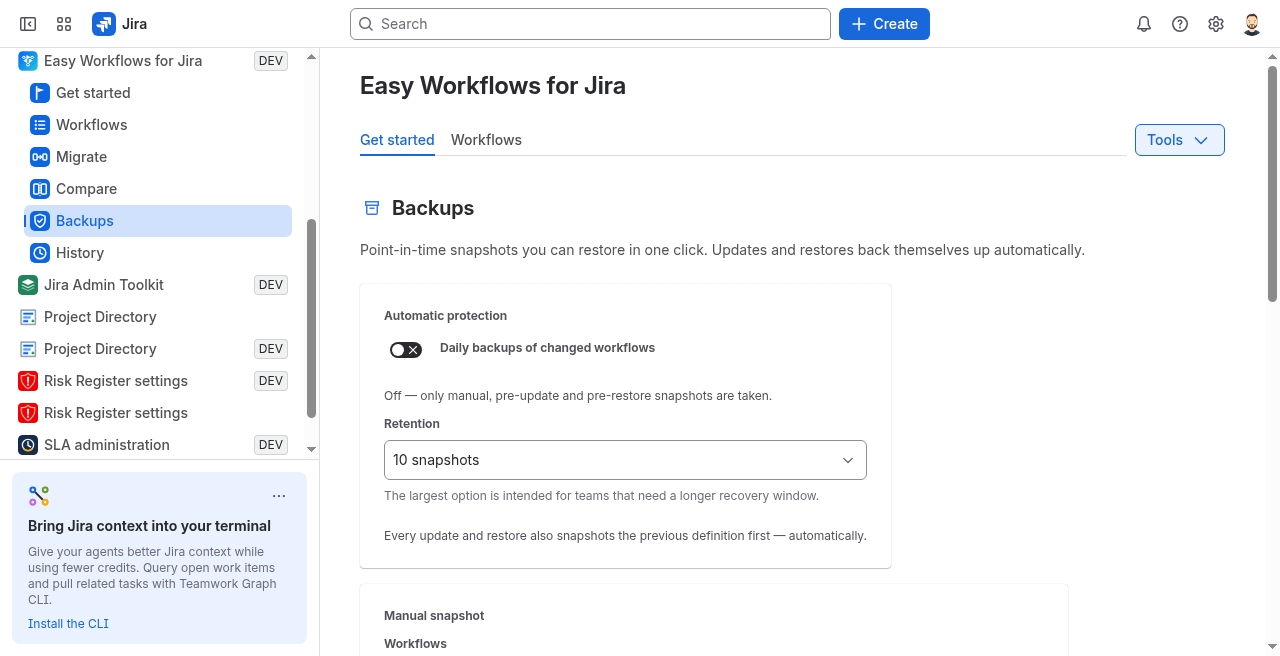Open the notifications bell

tap(1144, 24)
